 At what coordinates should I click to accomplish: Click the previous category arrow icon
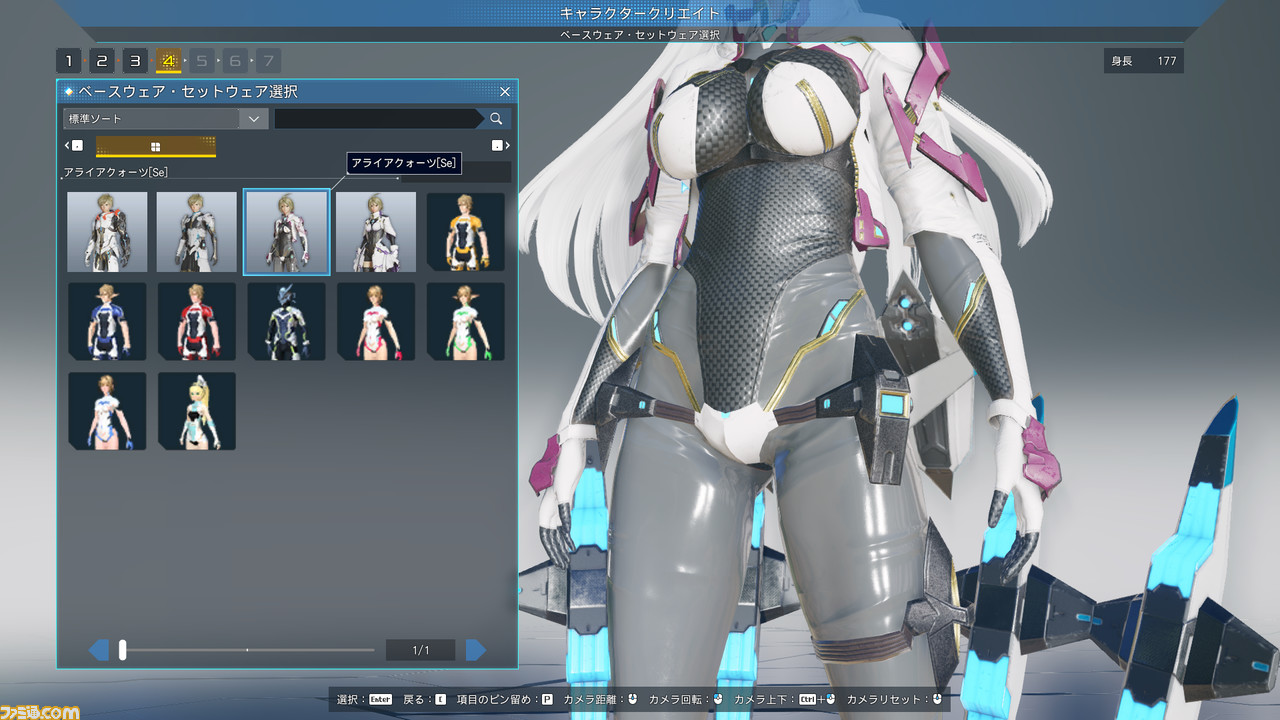tap(73, 146)
